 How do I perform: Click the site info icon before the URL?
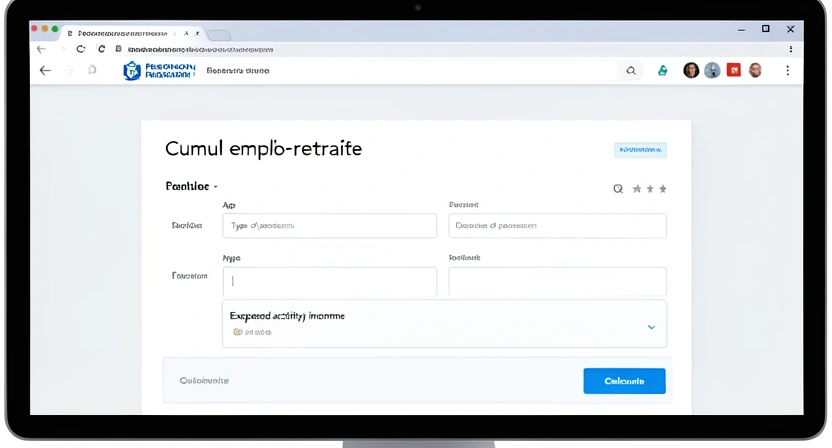118,49
